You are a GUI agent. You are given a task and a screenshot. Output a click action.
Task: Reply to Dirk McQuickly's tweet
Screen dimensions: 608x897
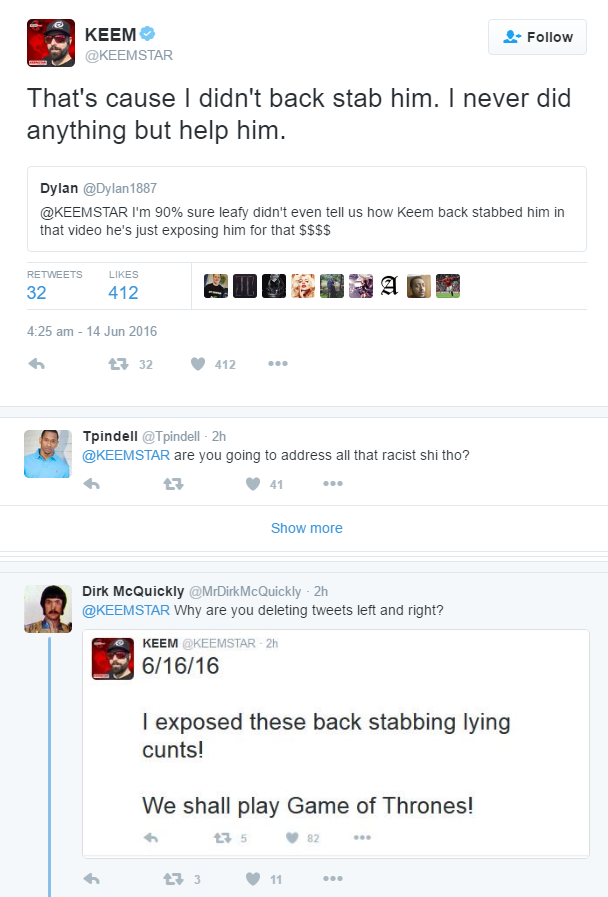pos(92,879)
